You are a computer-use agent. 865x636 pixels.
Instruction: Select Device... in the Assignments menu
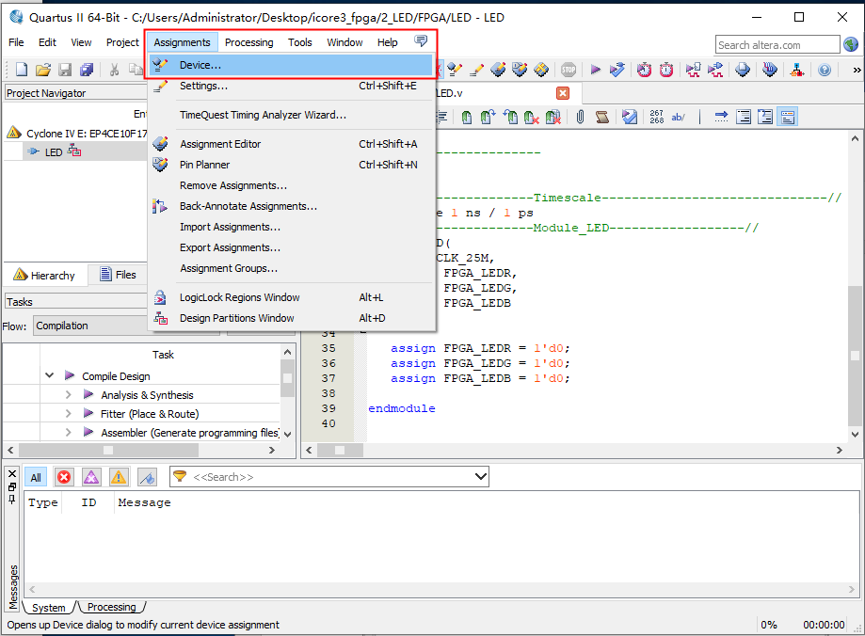[200, 65]
